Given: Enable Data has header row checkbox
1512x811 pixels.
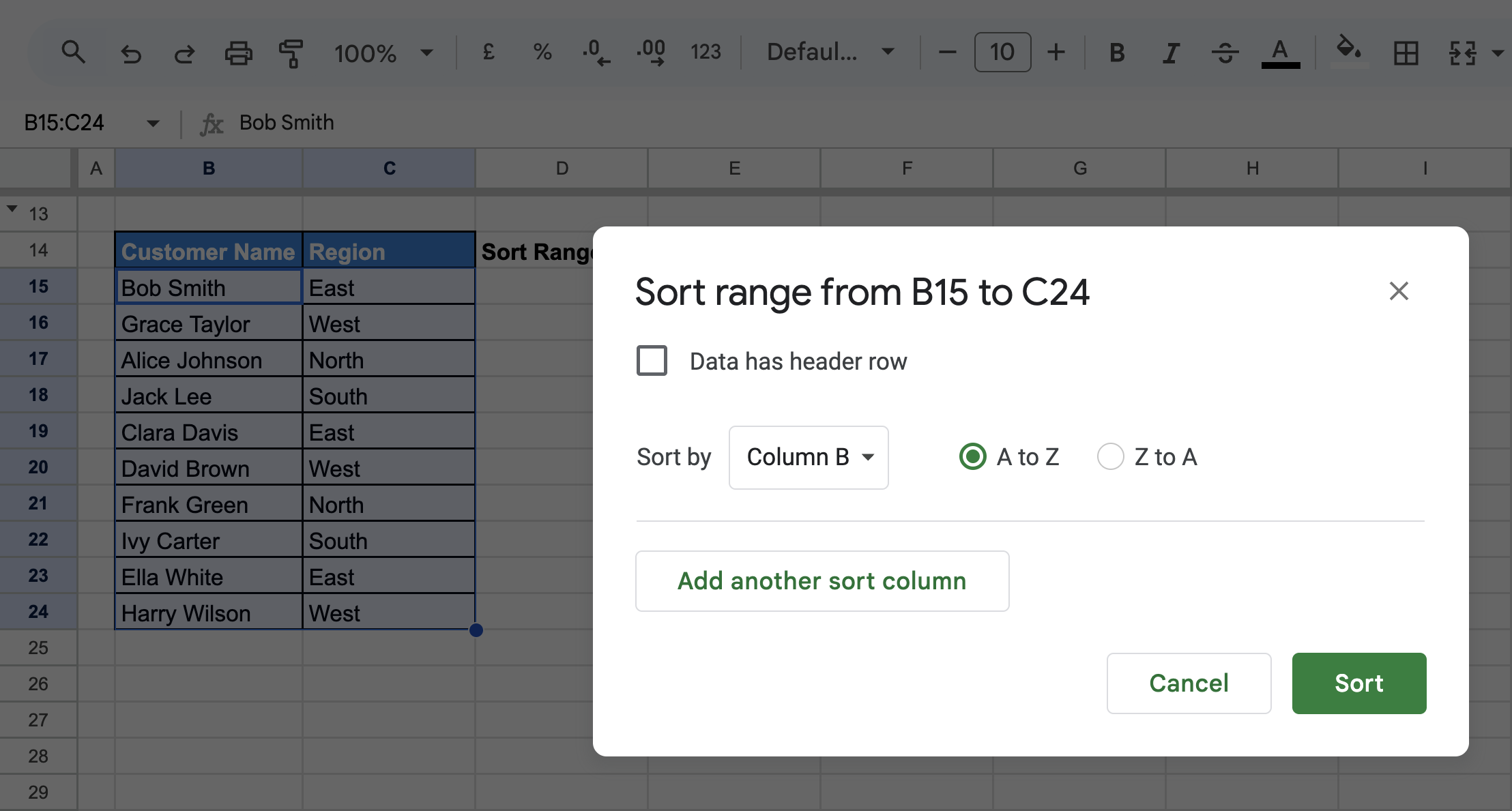Looking at the screenshot, I should (652, 360).
